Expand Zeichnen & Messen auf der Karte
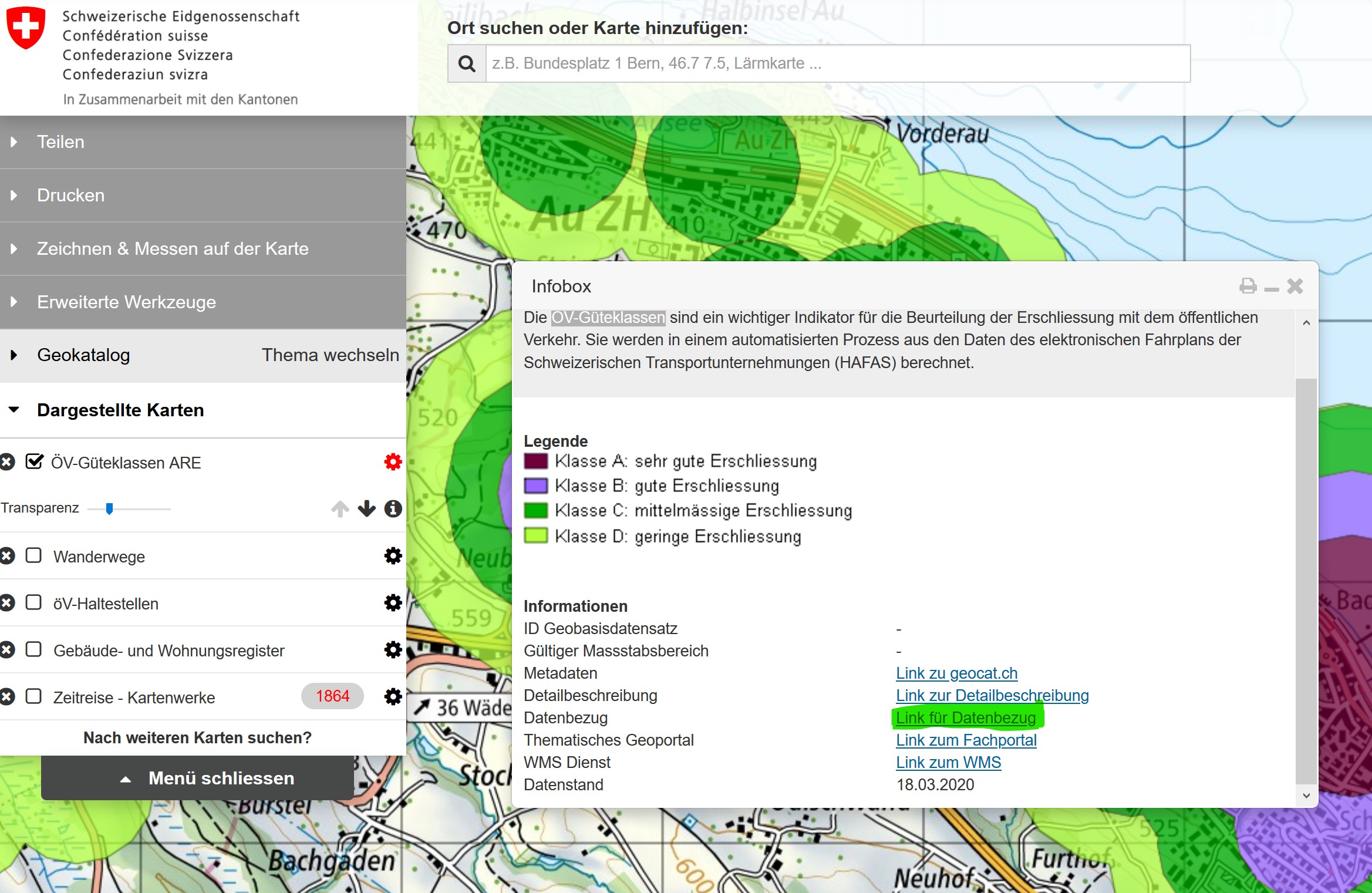1372x893 pixels. (172, 249)
